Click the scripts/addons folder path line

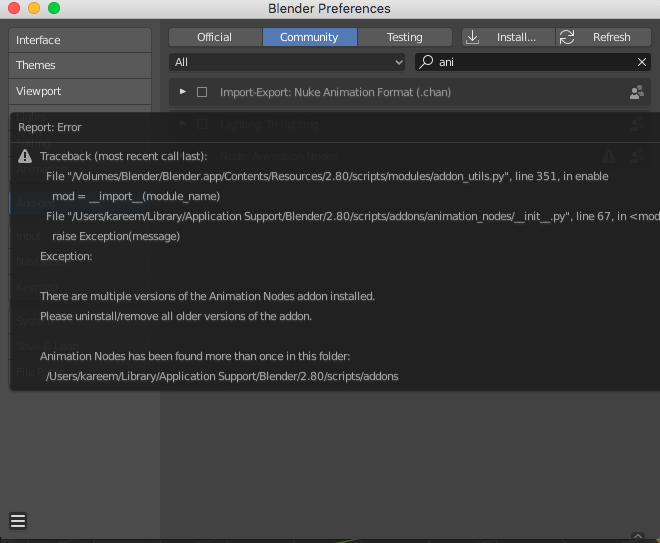(222, 376)
